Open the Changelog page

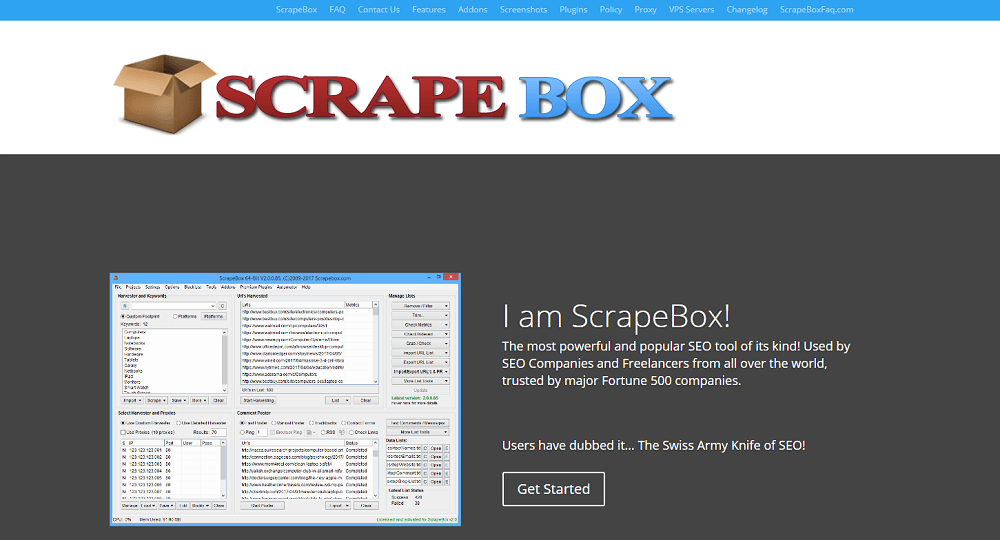(747, 10)
